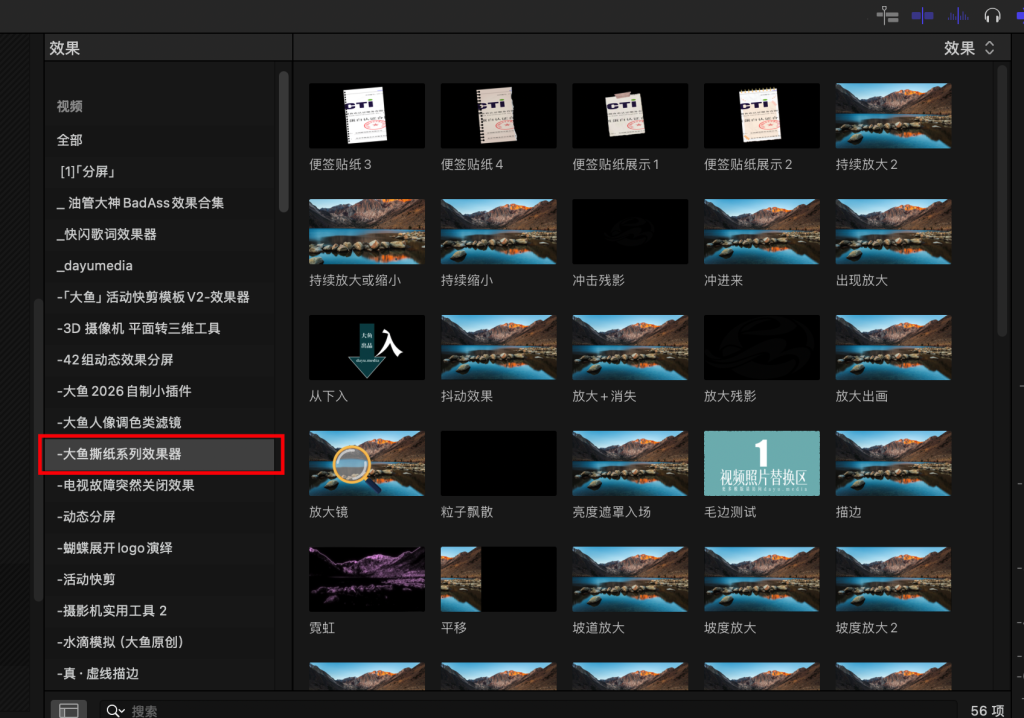Select the 毛边测试 effect thumbnail
1024x718 pixels.
pyautogui.click(x=761, y=463)
